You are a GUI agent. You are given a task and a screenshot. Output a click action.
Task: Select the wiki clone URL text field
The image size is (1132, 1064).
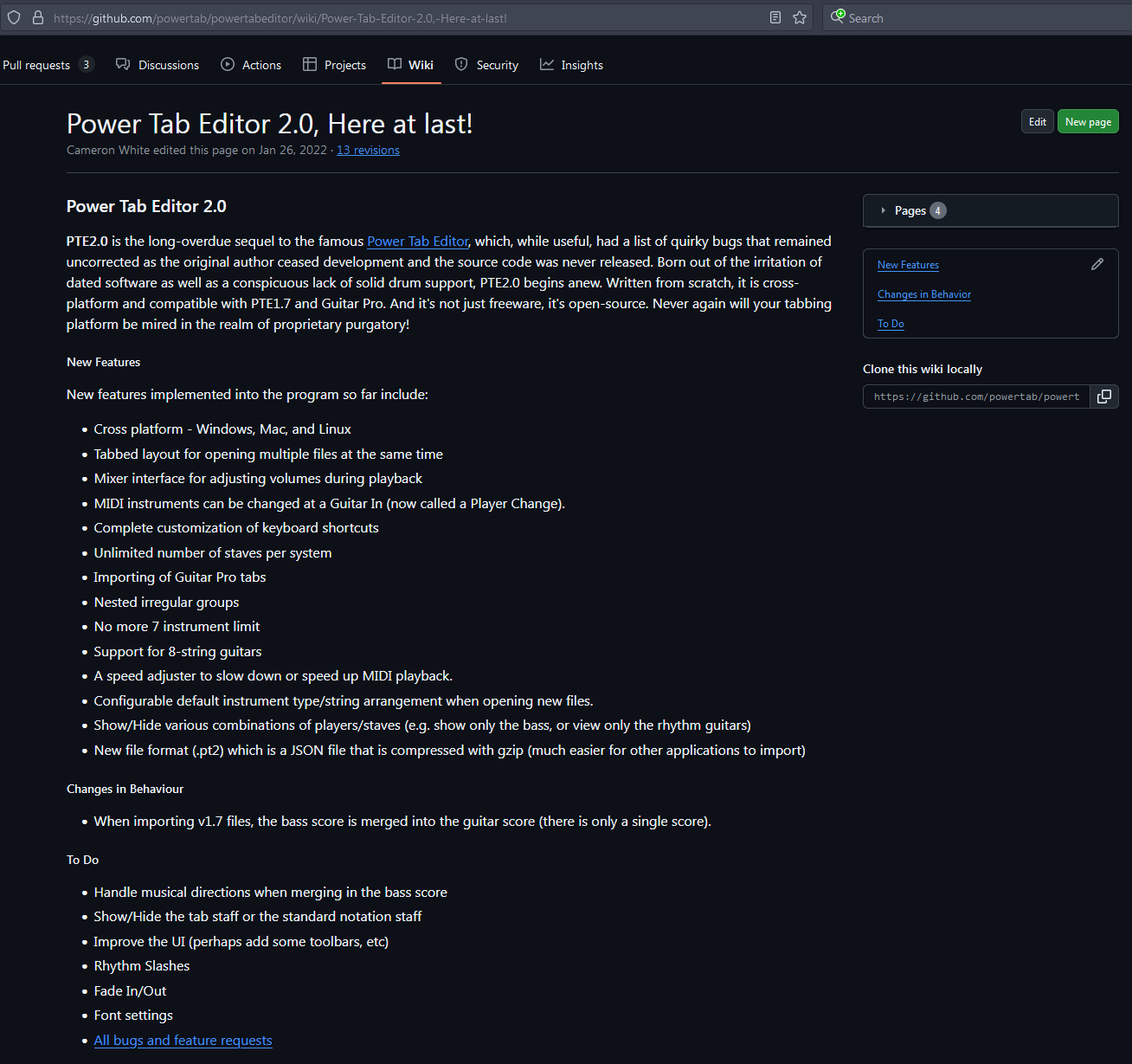pos(976,397)
